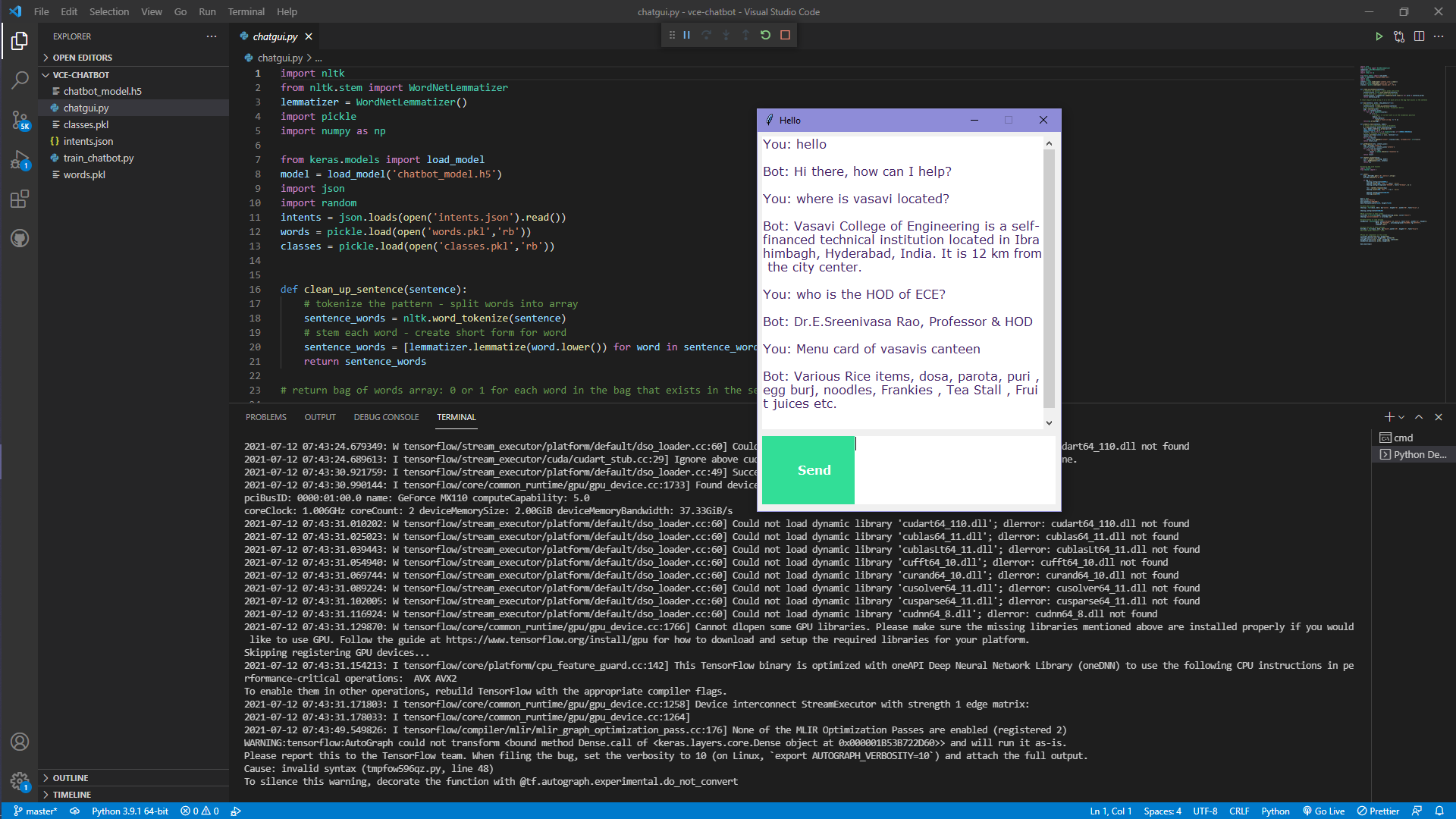This screenshot has width=1456, height=819.
Task: Click the debug launch status bar icon
Action: tap(236, 811)
